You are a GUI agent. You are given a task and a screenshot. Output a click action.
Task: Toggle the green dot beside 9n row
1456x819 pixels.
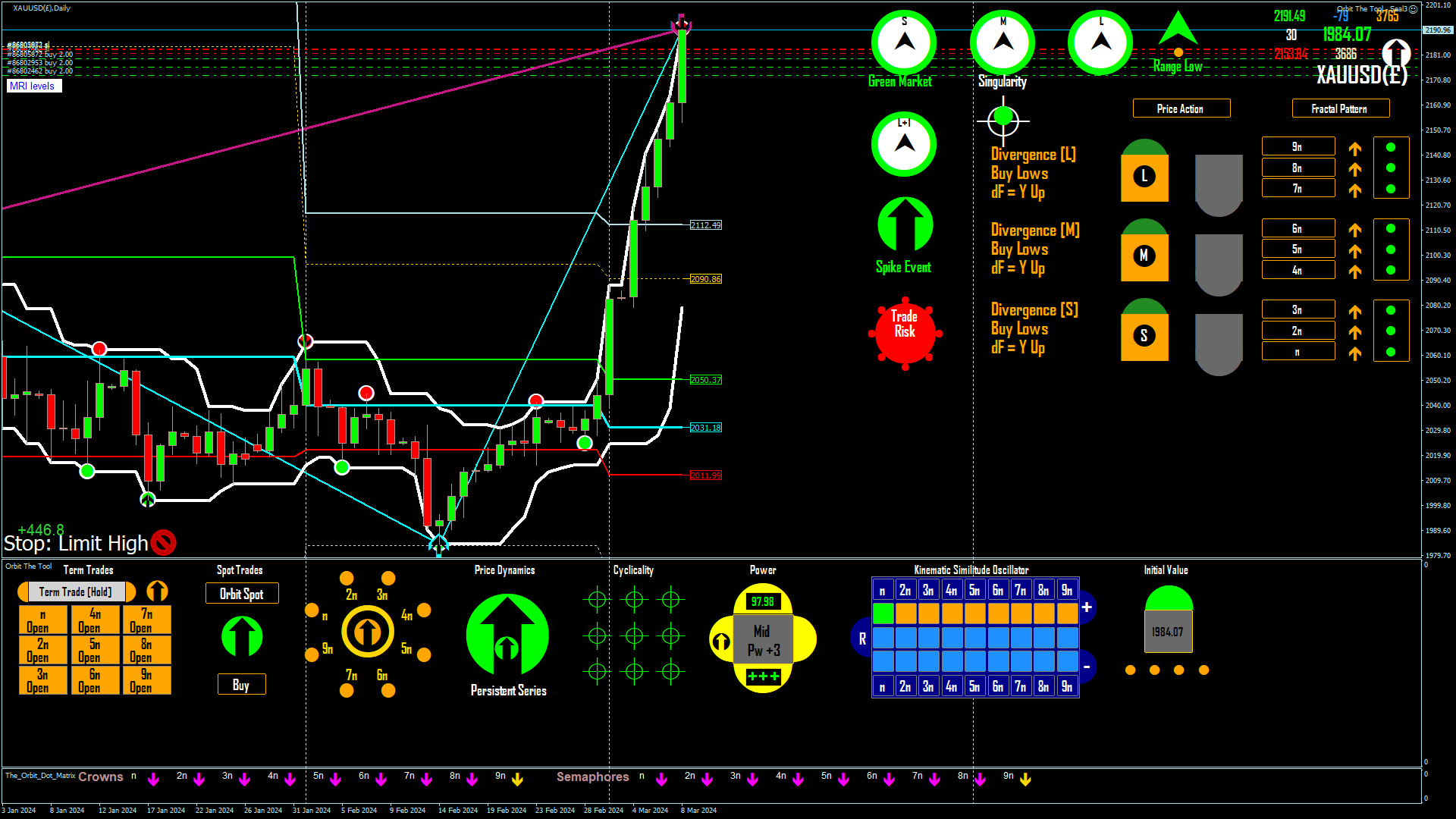pyautogui.click(x=1391, y=147)
